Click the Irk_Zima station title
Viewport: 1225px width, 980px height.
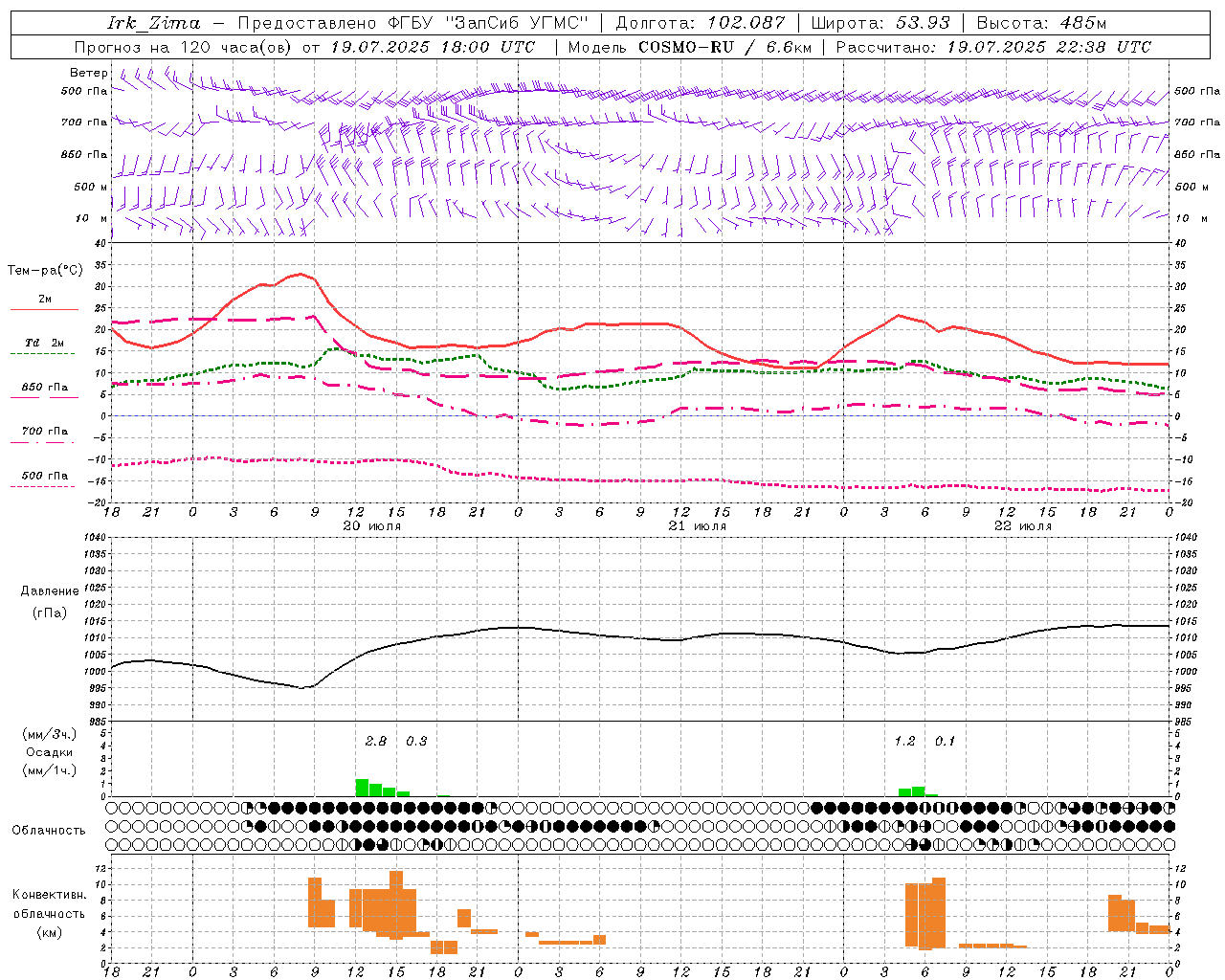154,23
